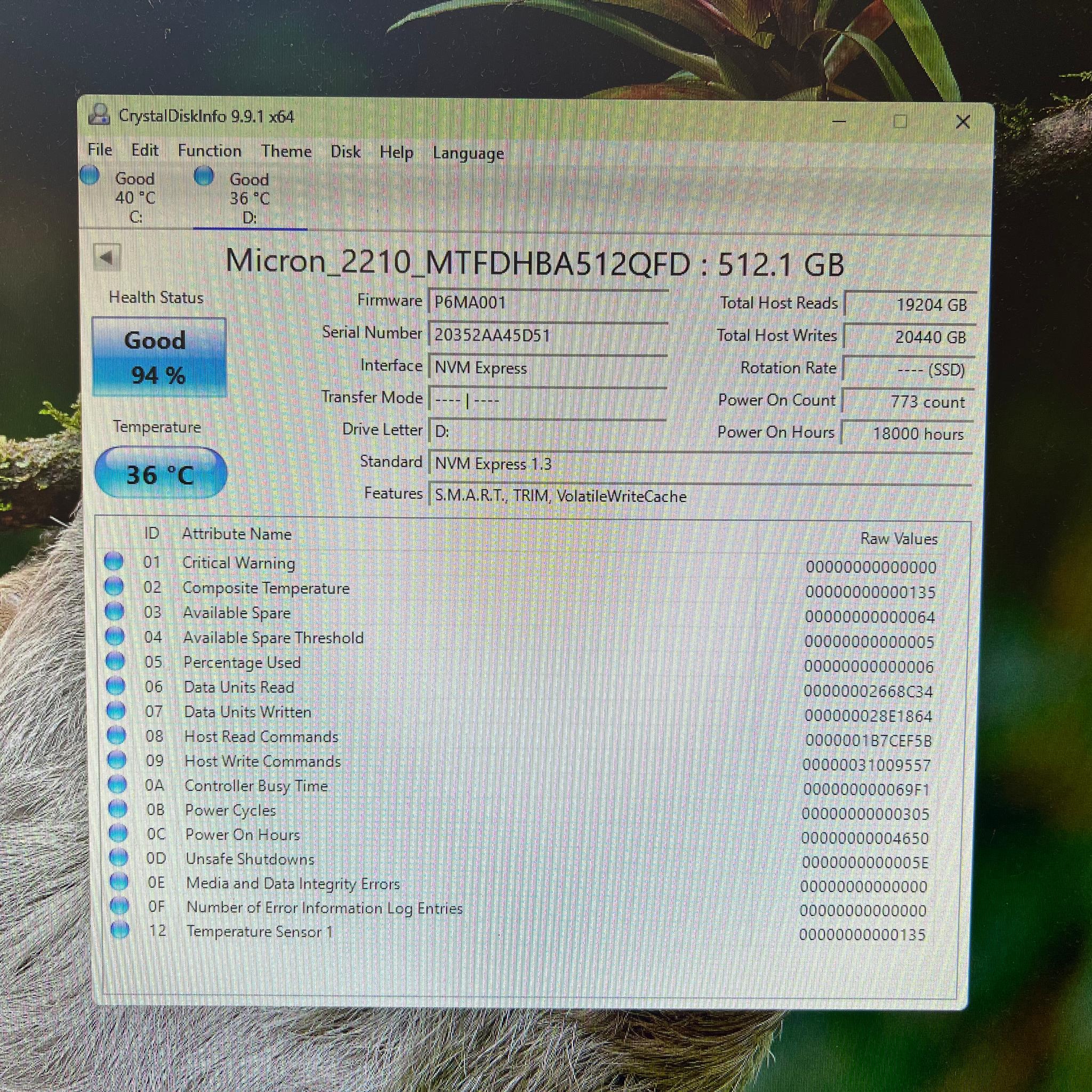Click raw value 00000031009557
The width and height of the screenshot is (1092, 1092).
coord(866,765)
